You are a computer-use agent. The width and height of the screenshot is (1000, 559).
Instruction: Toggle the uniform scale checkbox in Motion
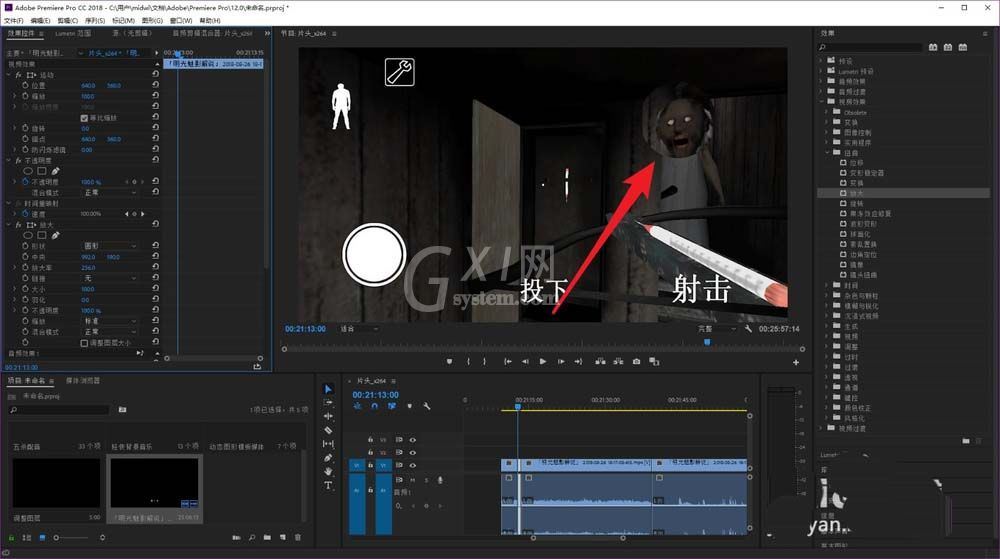84,118
